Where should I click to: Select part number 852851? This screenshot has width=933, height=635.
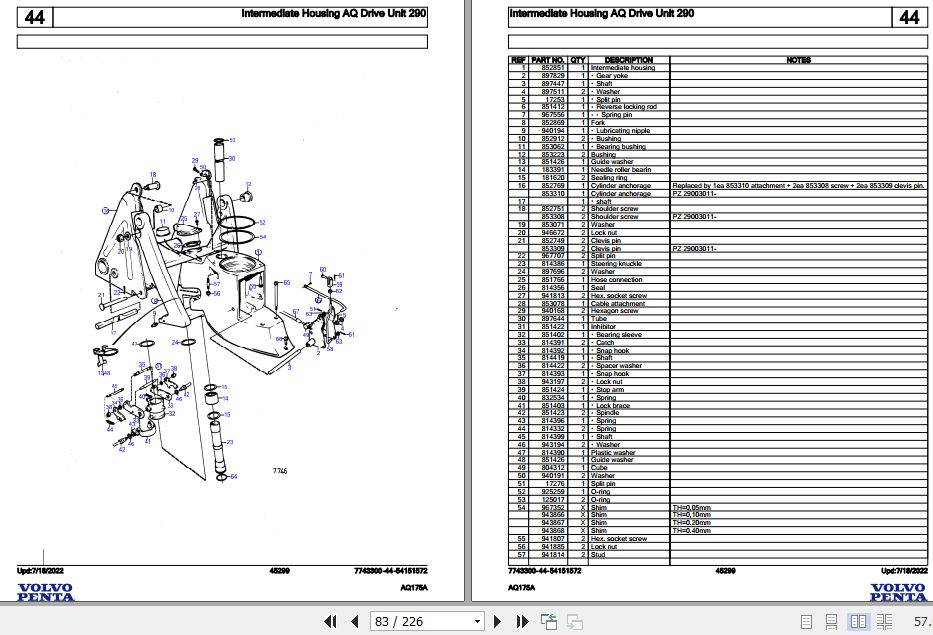[553, 68]
